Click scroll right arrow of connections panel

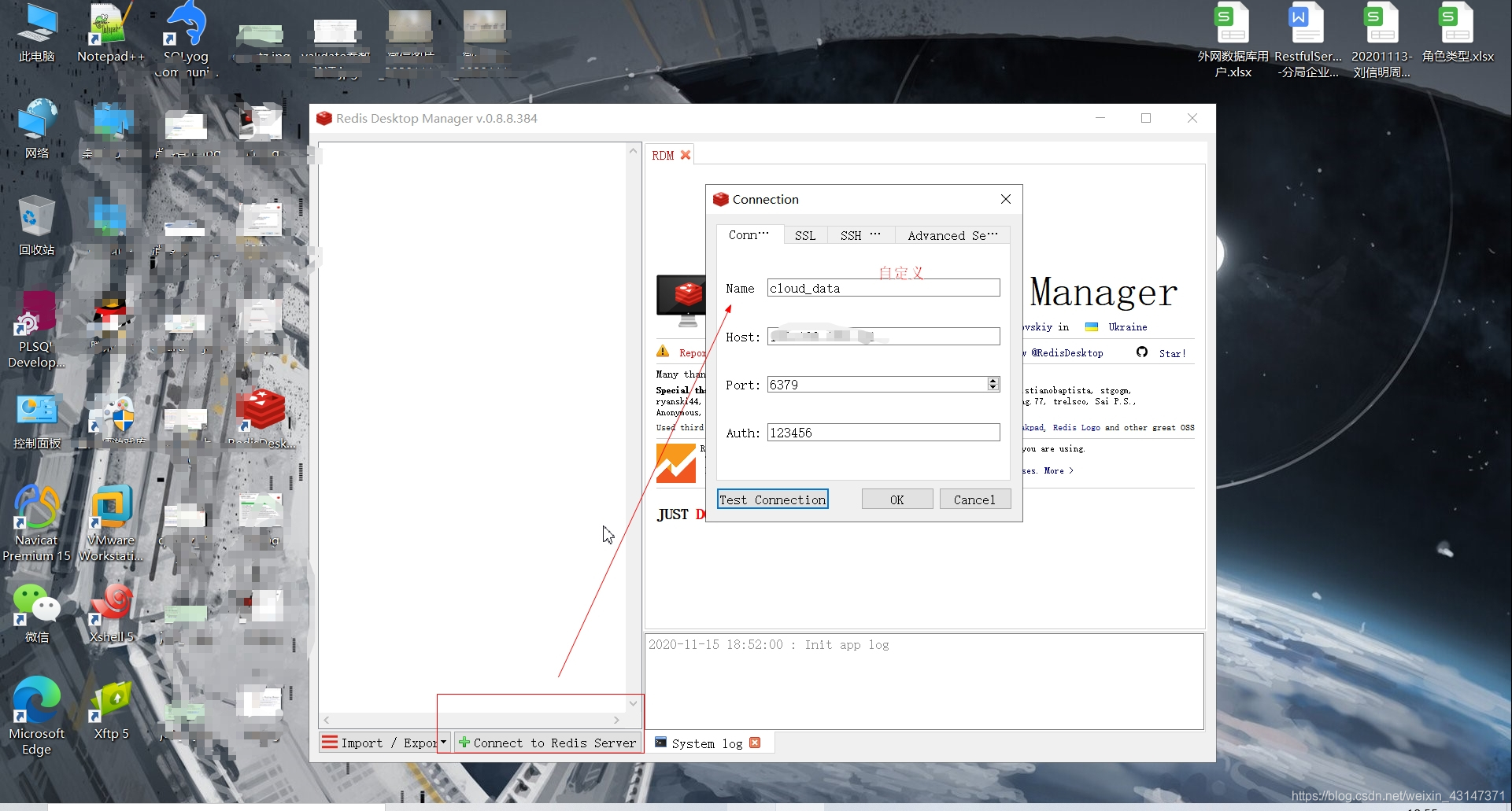click(x=616, y=720)
